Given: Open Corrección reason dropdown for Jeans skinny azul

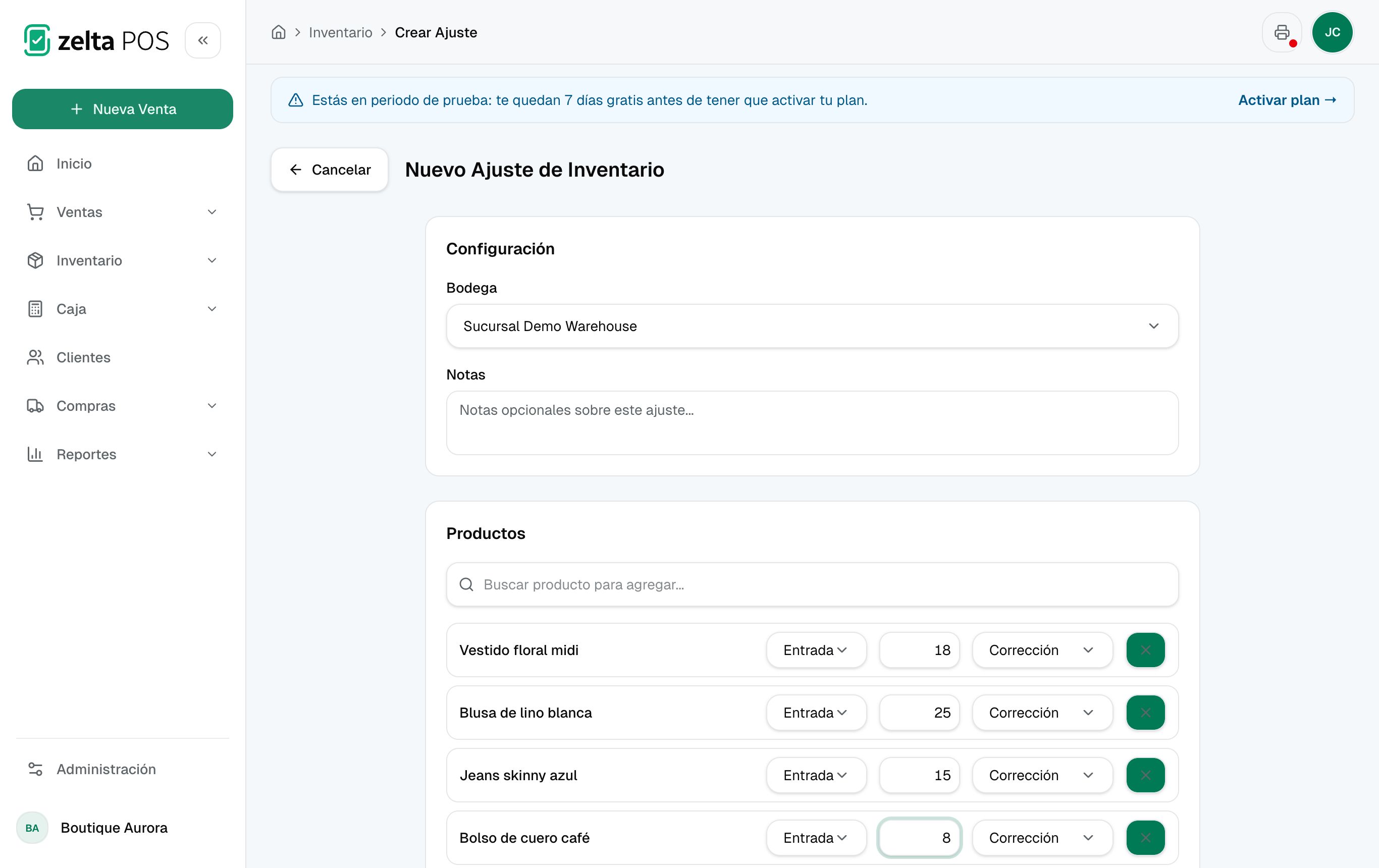Looking at the screenshot, I should click(x=1042, y=775).
